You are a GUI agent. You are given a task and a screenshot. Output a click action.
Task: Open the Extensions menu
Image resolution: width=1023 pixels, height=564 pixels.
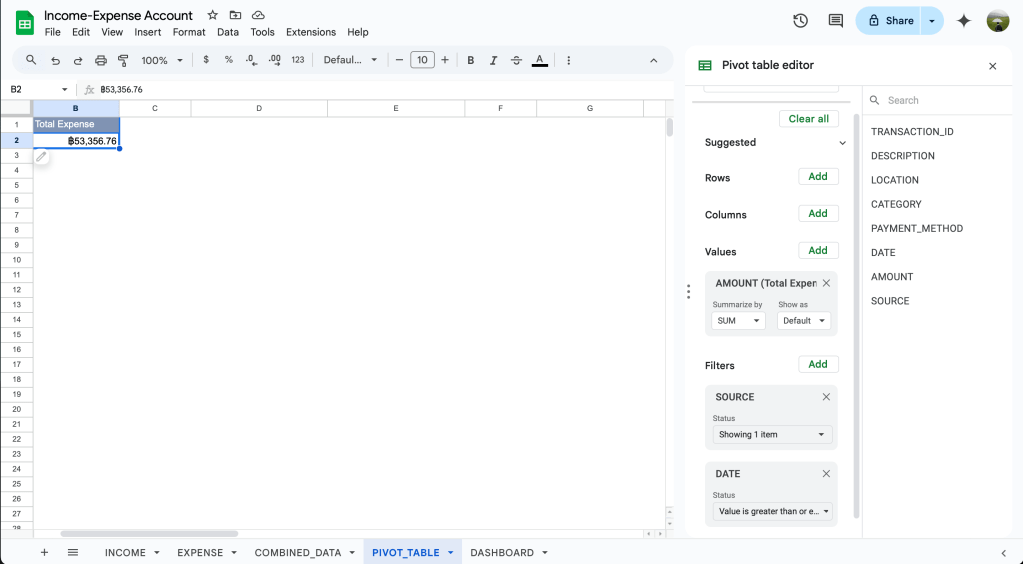coord(310,32)
